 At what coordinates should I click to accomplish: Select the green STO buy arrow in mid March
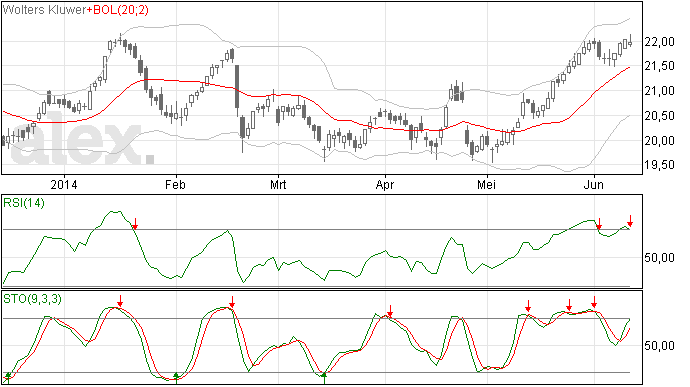[324, 377]
